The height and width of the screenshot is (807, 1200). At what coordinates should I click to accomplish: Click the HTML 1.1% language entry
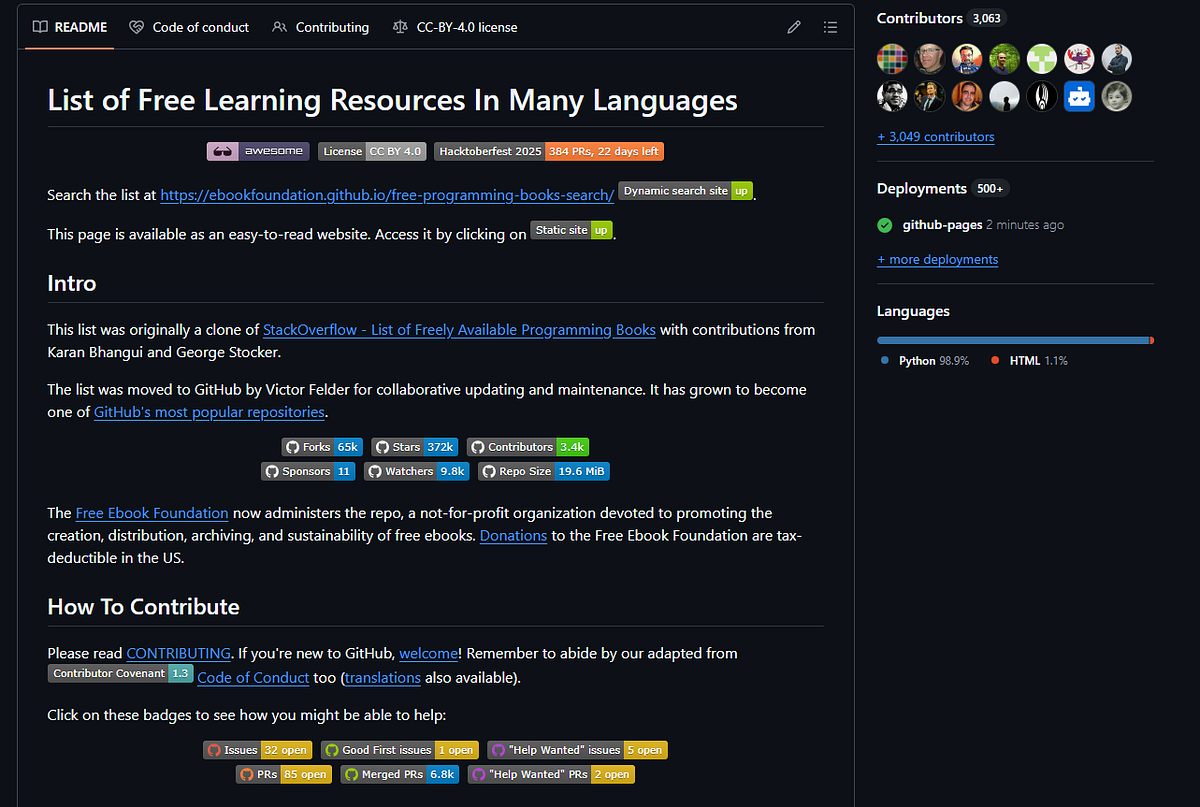click(x=1030, y=360)
